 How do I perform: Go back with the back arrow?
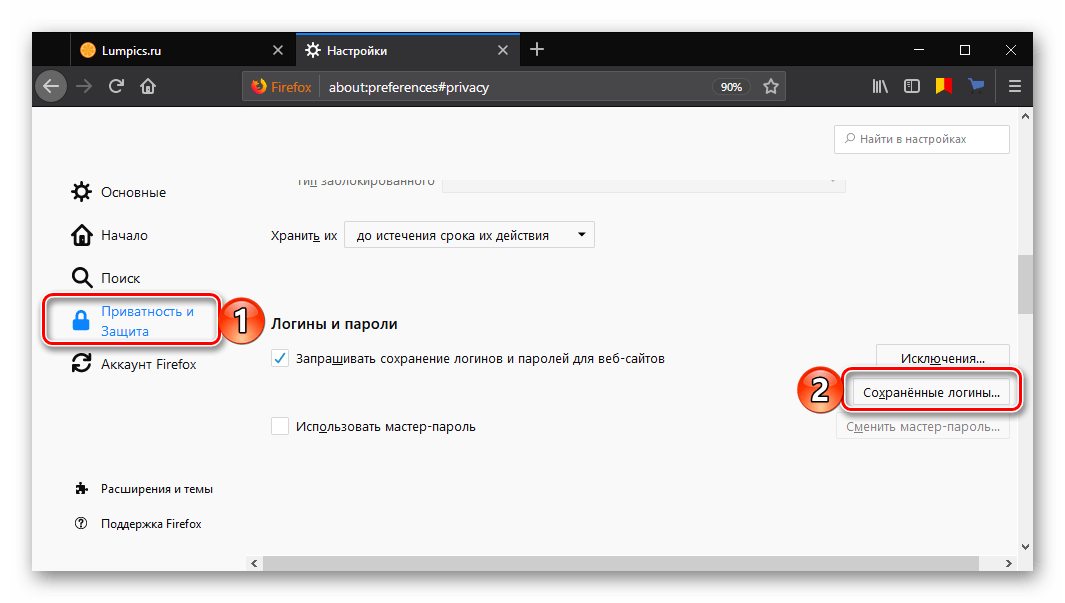pos(51,86)
